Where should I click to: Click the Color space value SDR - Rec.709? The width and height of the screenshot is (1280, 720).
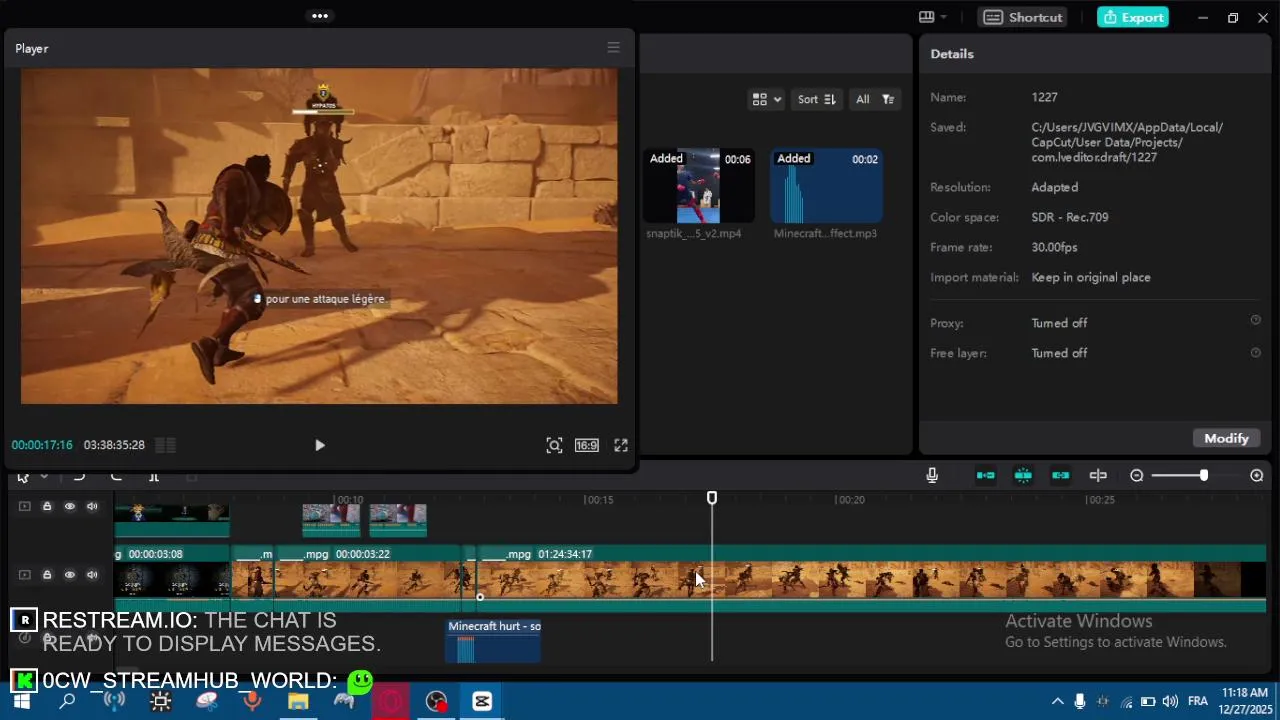(1070, 217)
